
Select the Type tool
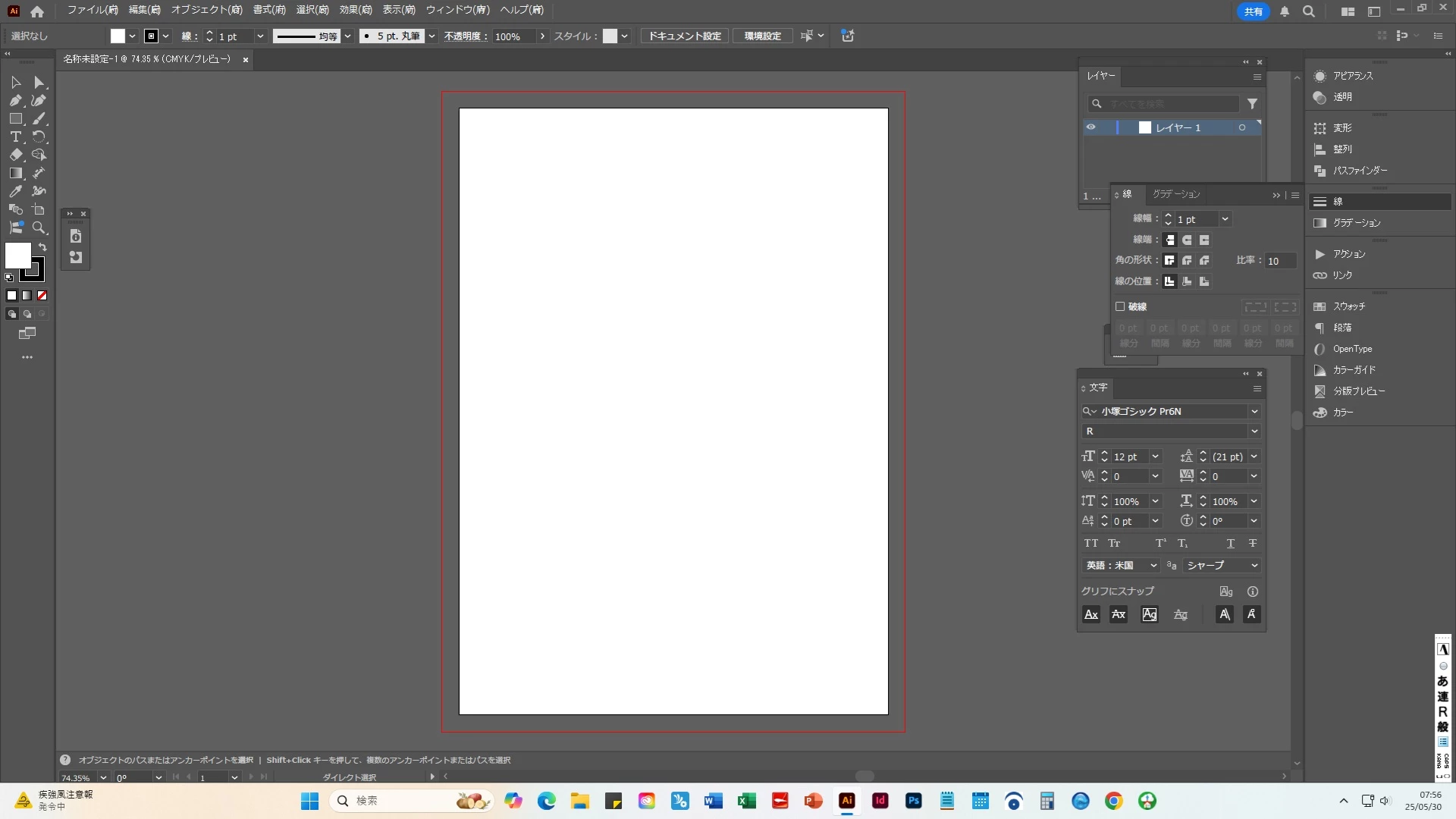pos(15,136)
